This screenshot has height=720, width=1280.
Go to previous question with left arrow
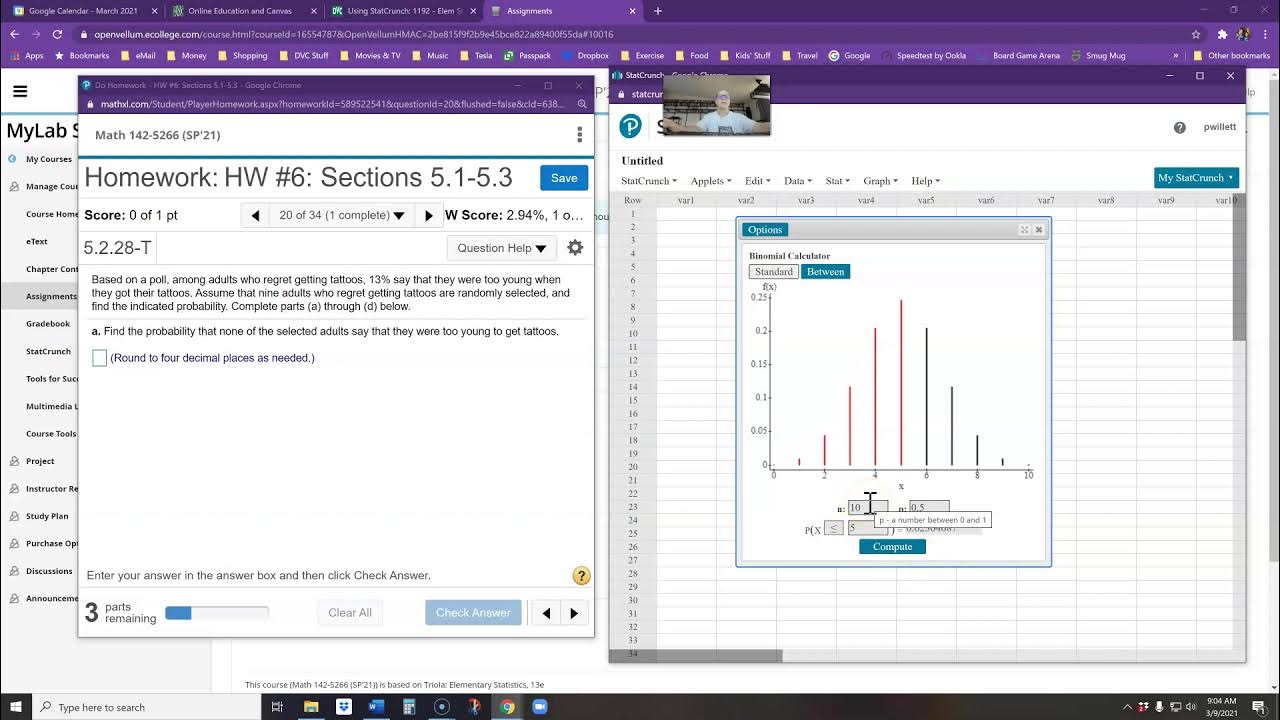coord(255,215)
